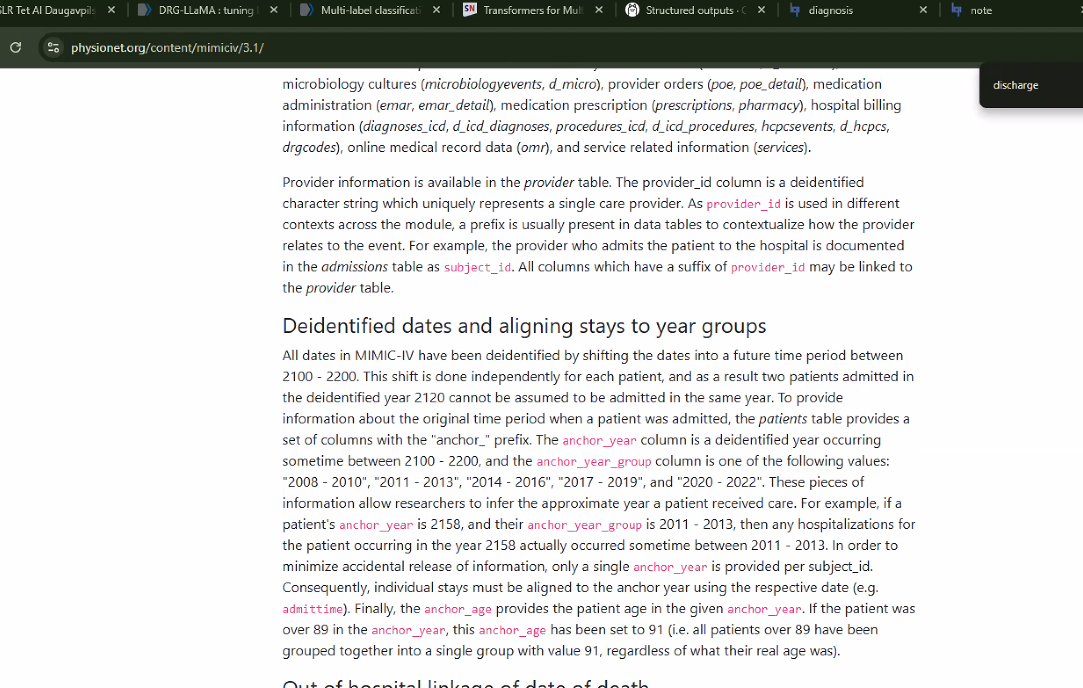Click pink 'anchor_year' before 'is provided per subject_id'
This screenshot has width=1083, height=688.
pos(671,568)
